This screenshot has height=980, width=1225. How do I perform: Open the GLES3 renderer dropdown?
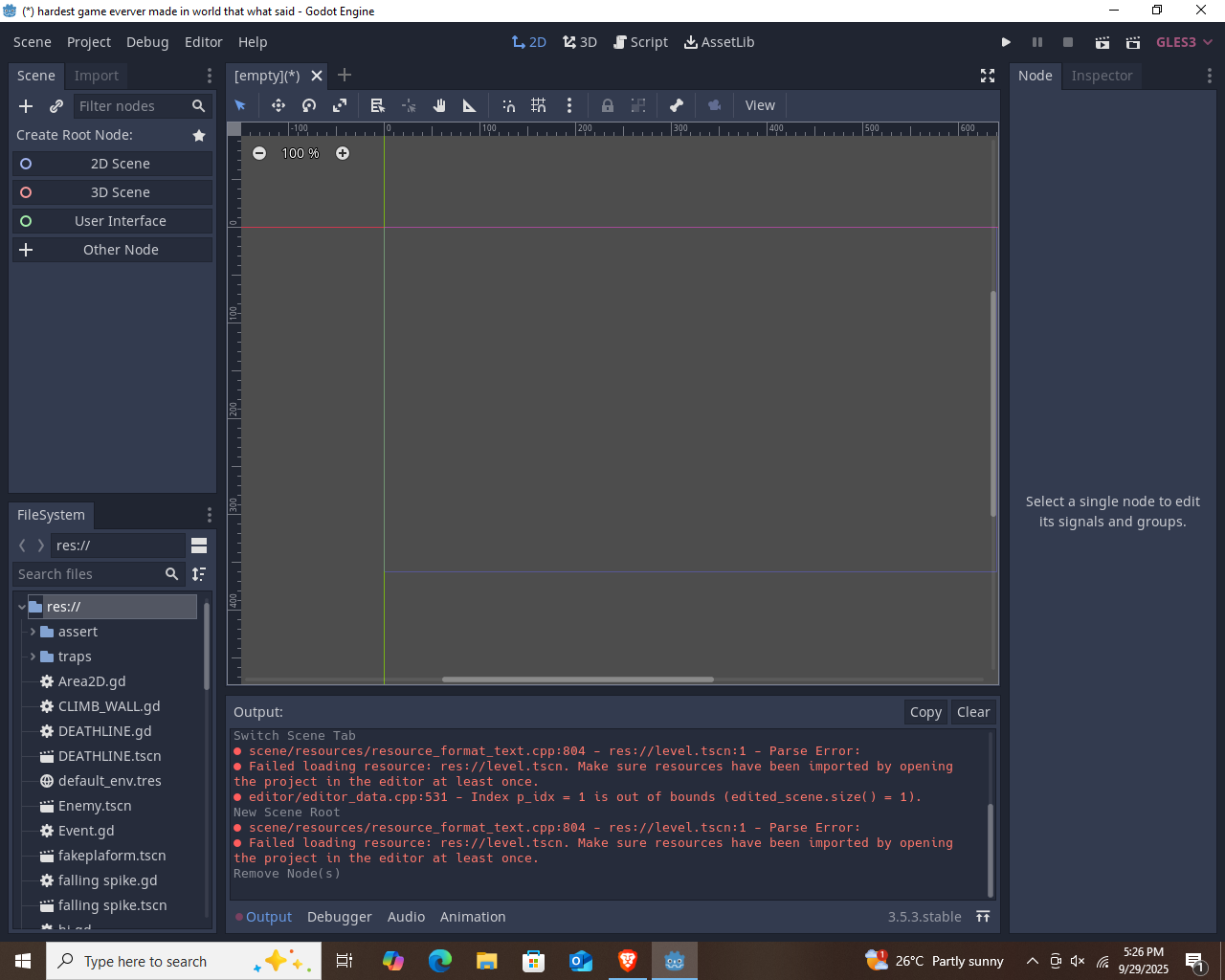(x=1185, y=42)
